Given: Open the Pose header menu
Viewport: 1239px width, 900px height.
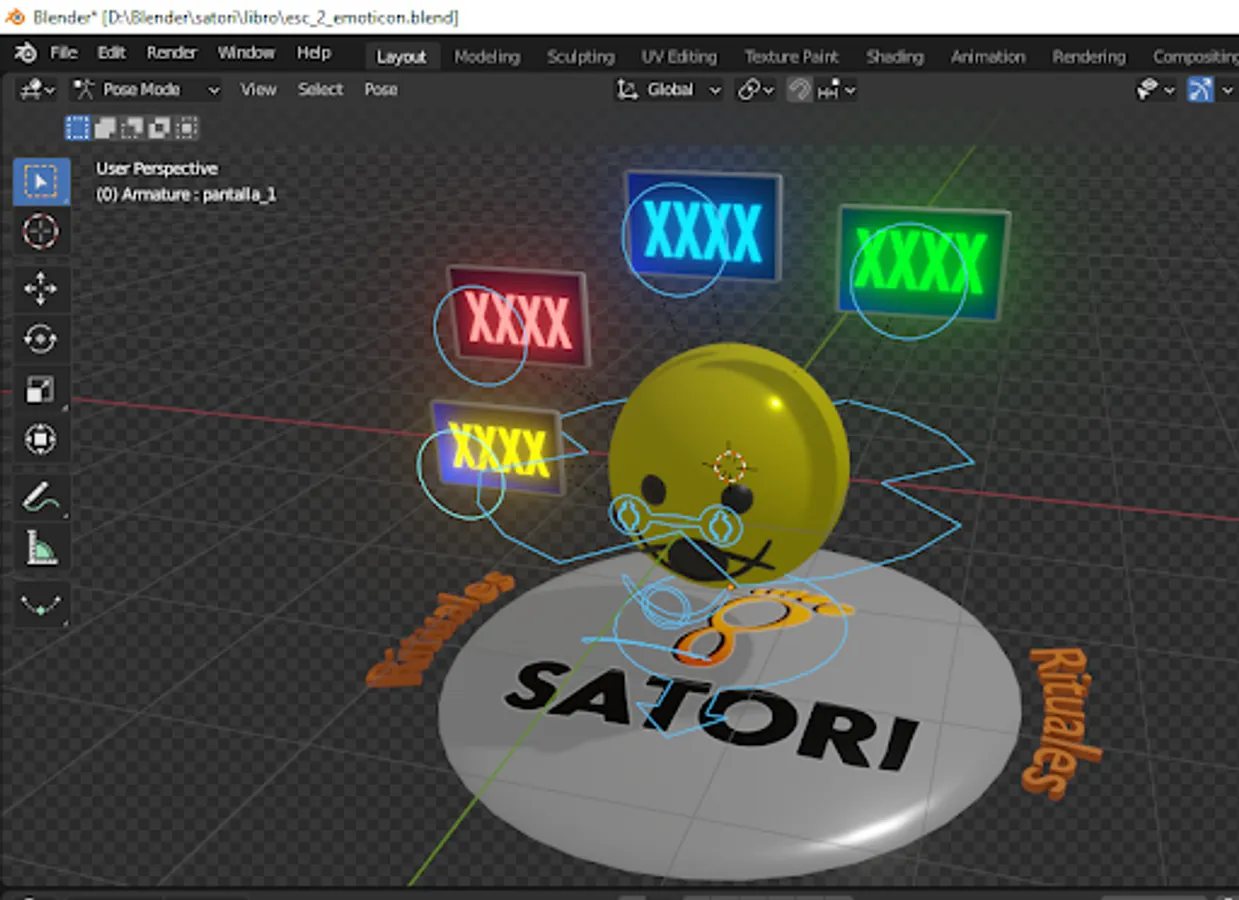Looking at the screenshot, I should (x=380, y=90).
